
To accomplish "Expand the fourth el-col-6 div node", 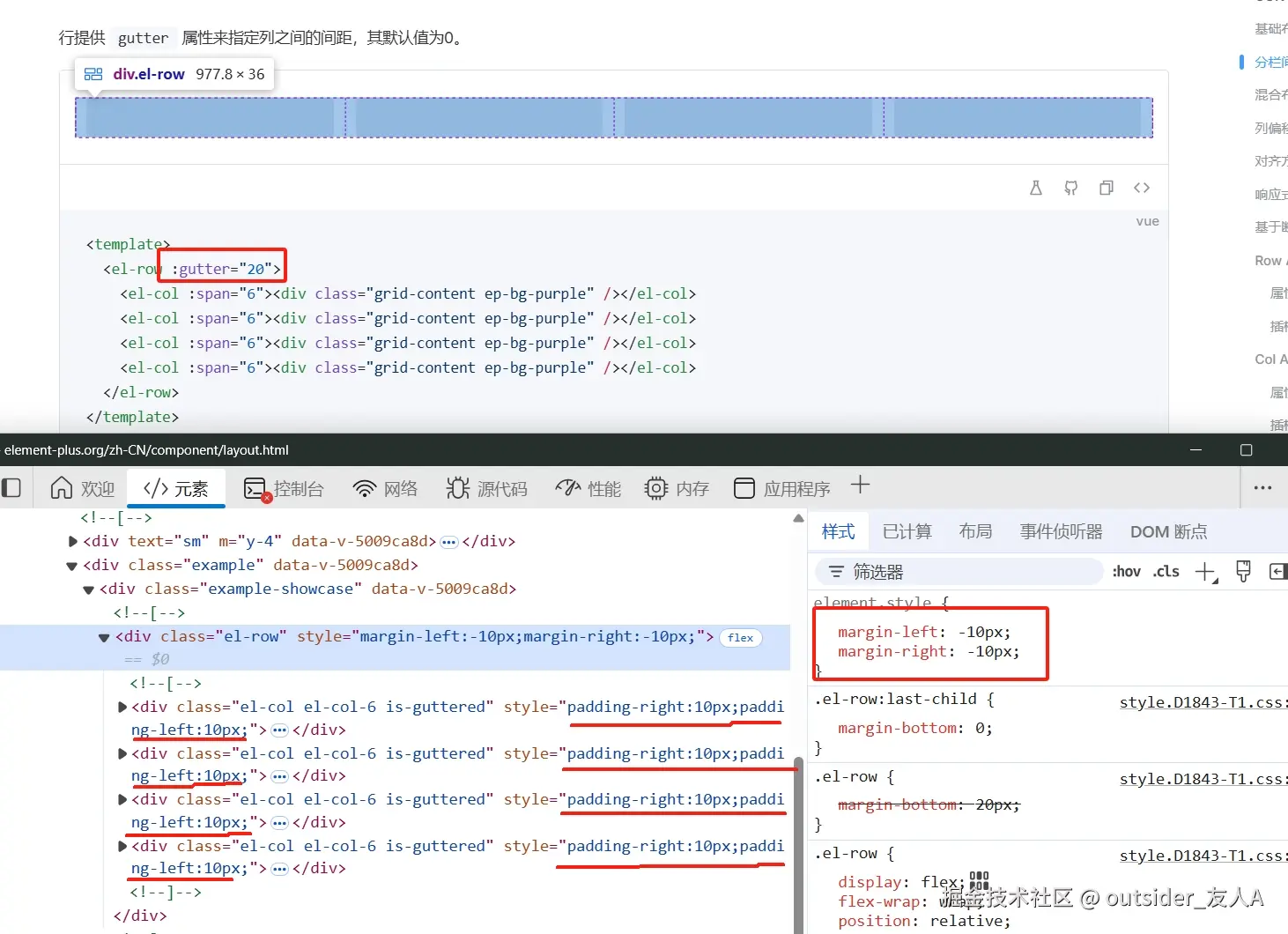I will [x=122, y=846].
